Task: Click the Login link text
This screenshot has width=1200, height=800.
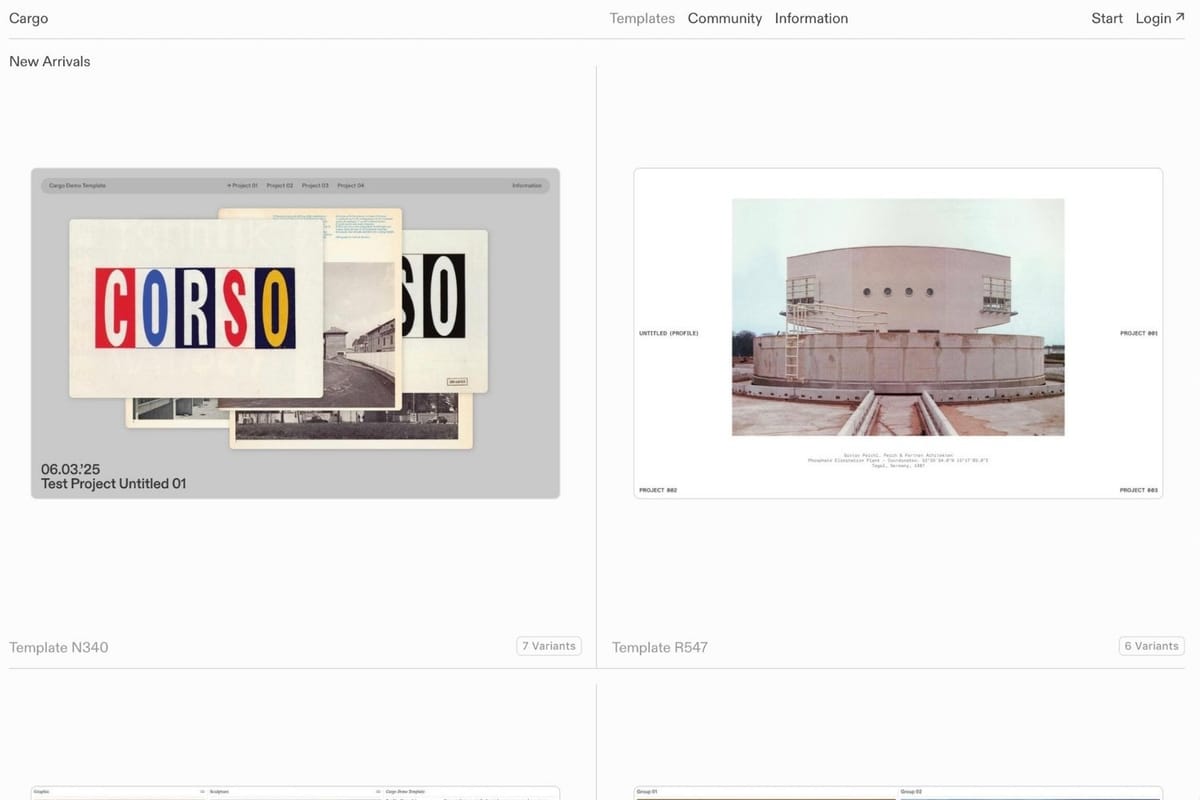Action: tap(1153, 18)
